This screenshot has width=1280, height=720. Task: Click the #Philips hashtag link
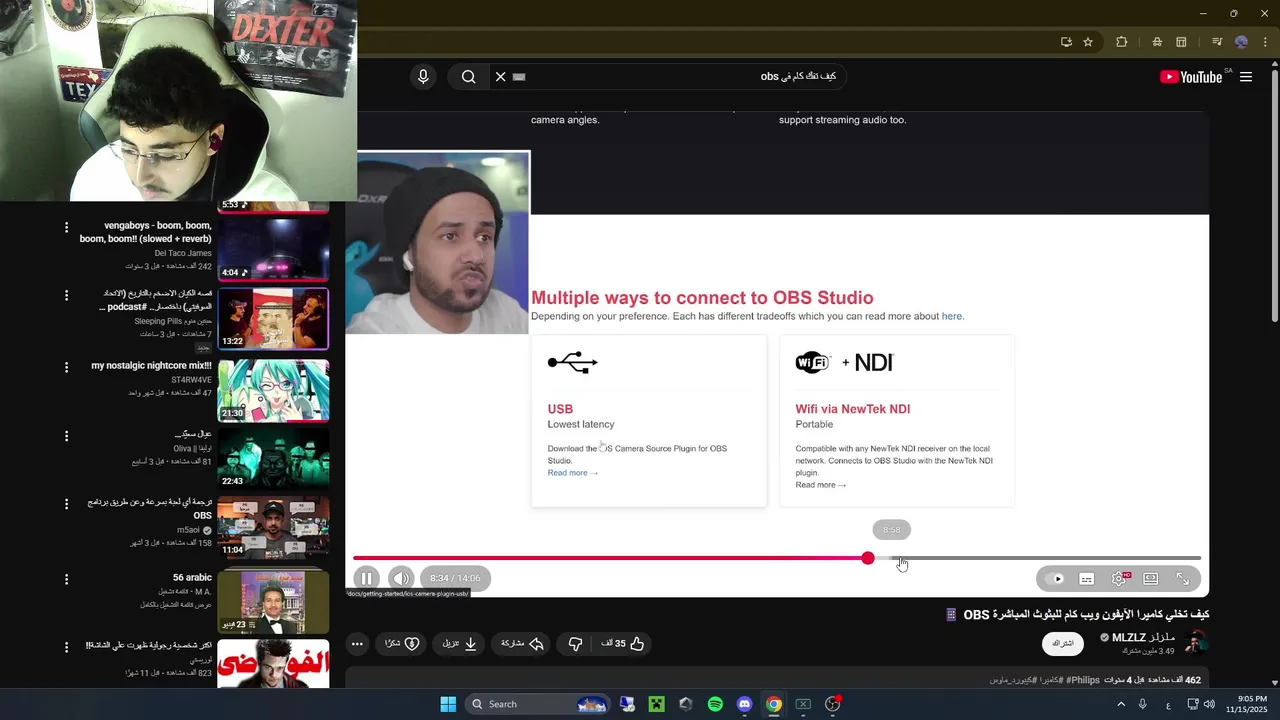1082,680
